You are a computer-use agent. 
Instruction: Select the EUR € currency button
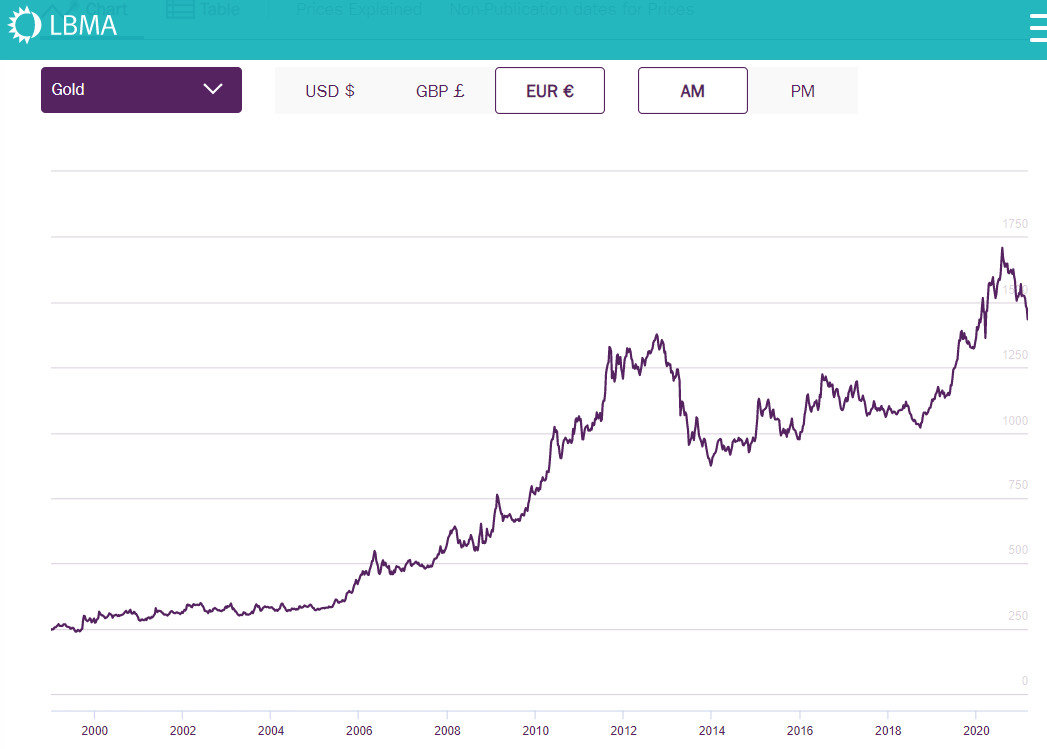pyautogui.click(x=550, y=91)
